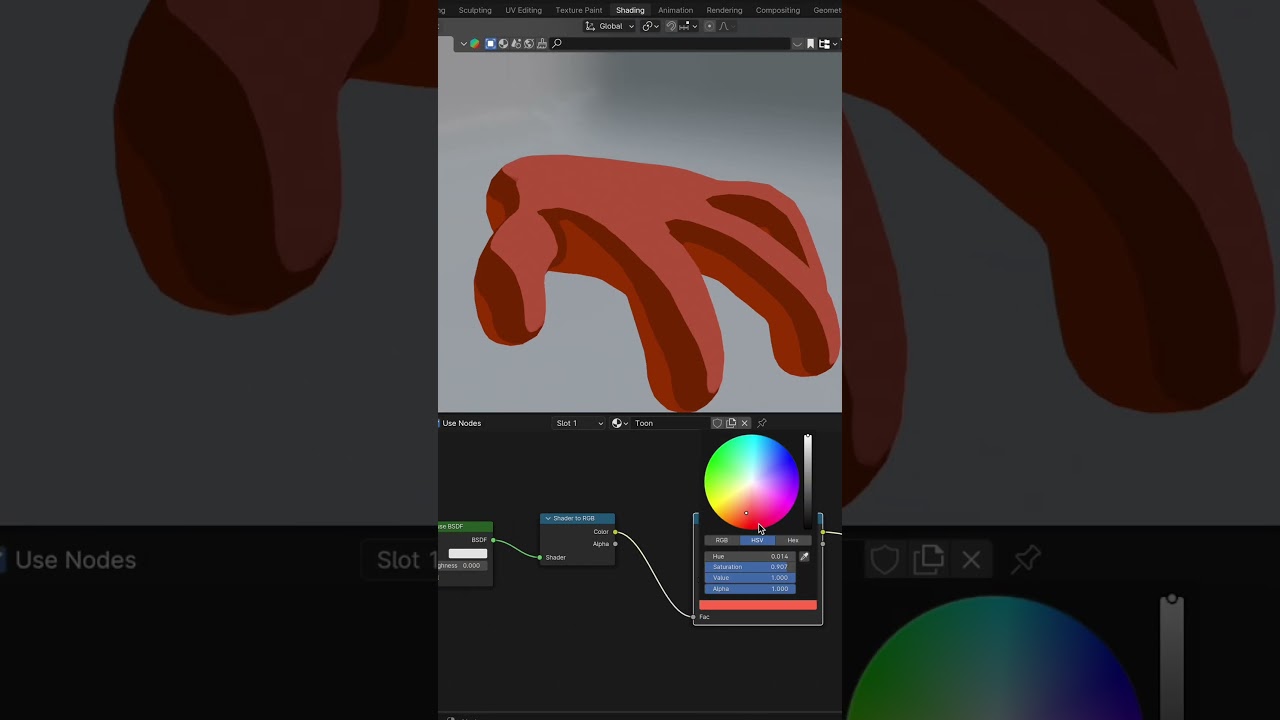Viewport: 1280px width, 720px height.
Task: Open the Global transform orientation dropdown
Action: [609, 26]
